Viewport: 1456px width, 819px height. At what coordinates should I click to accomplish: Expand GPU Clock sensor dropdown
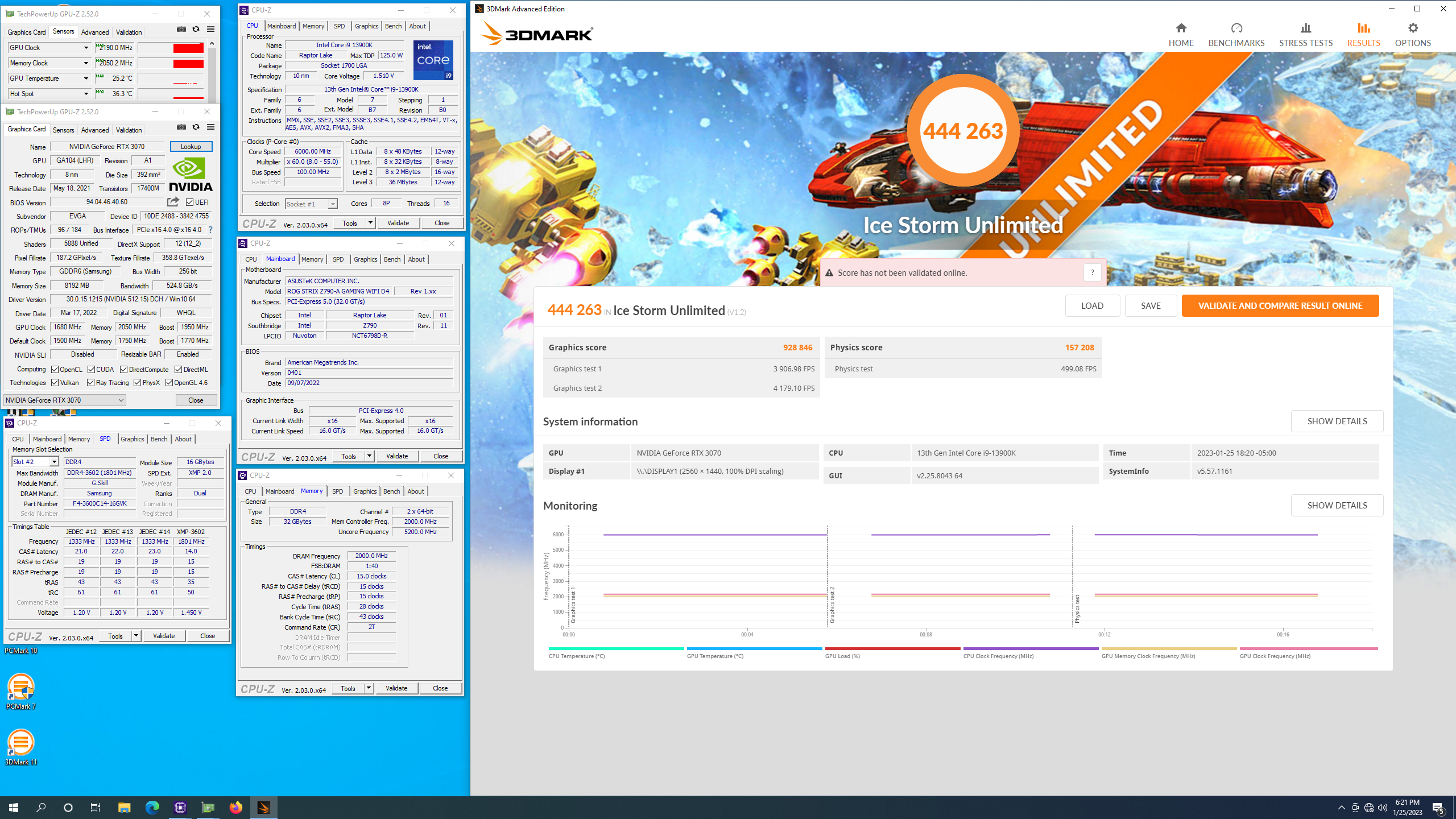tap(86, 48)
